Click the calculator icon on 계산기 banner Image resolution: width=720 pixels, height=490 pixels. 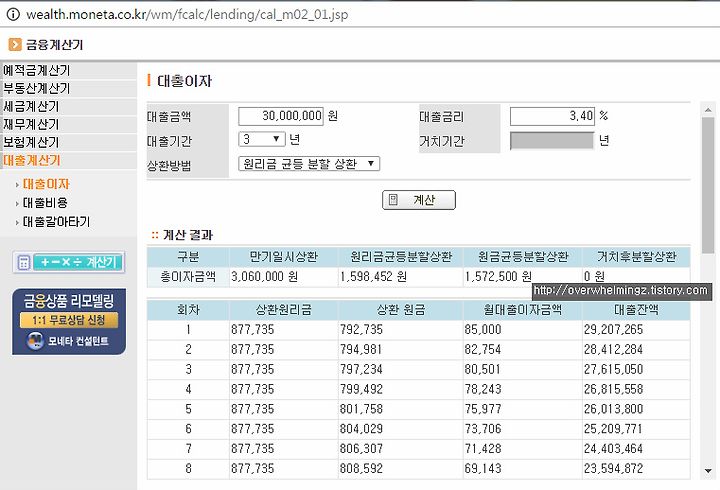point(23,263)
